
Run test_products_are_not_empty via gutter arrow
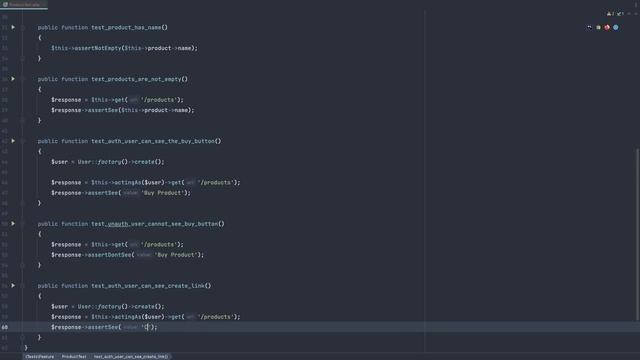tap(13, 79)
